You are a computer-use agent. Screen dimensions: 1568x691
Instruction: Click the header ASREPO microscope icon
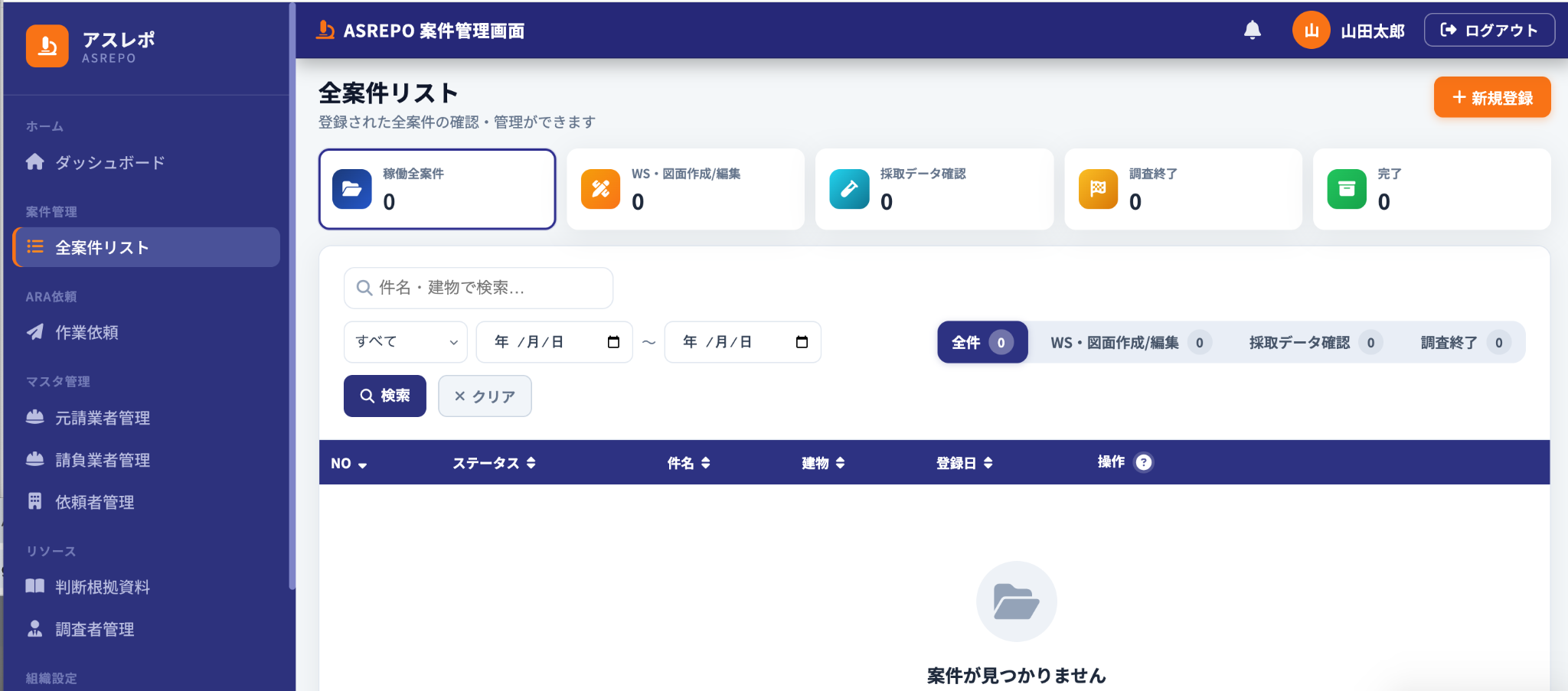click(x=325, y=30)
